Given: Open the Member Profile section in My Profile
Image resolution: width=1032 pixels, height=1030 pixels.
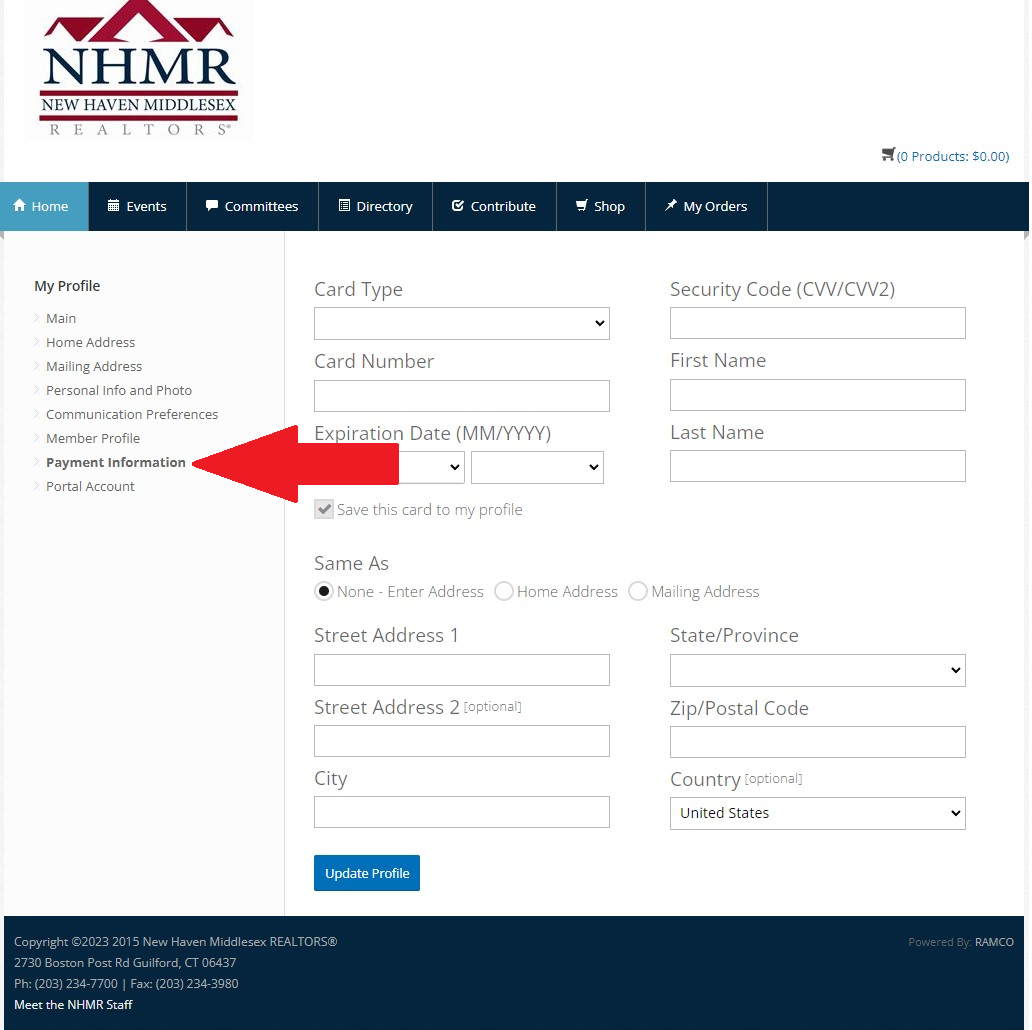Looking at the screenshot, I should [x=93, y=438].
